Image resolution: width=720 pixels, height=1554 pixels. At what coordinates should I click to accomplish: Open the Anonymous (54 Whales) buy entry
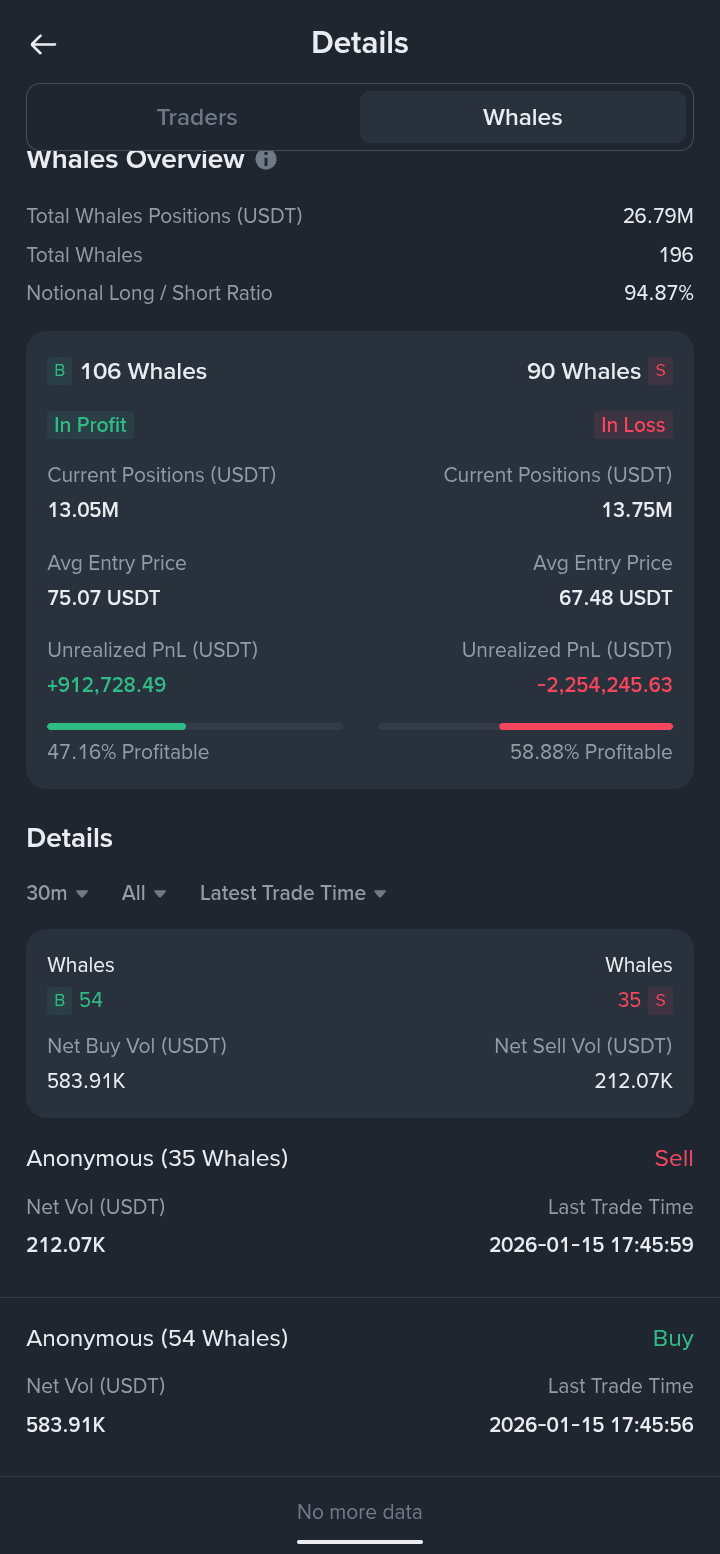point(157,1339)
